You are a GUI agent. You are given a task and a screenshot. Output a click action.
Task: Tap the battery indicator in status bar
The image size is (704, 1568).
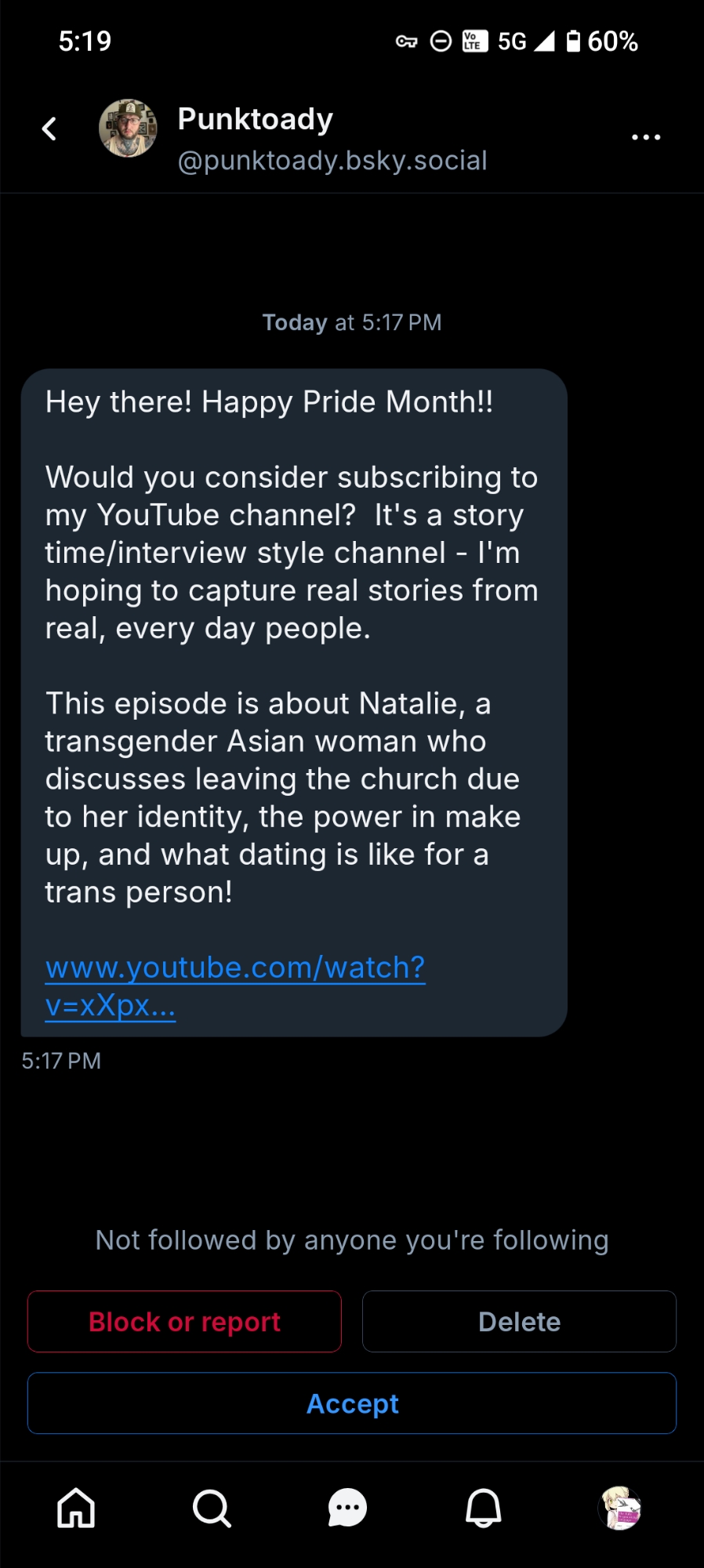[602, 42]
